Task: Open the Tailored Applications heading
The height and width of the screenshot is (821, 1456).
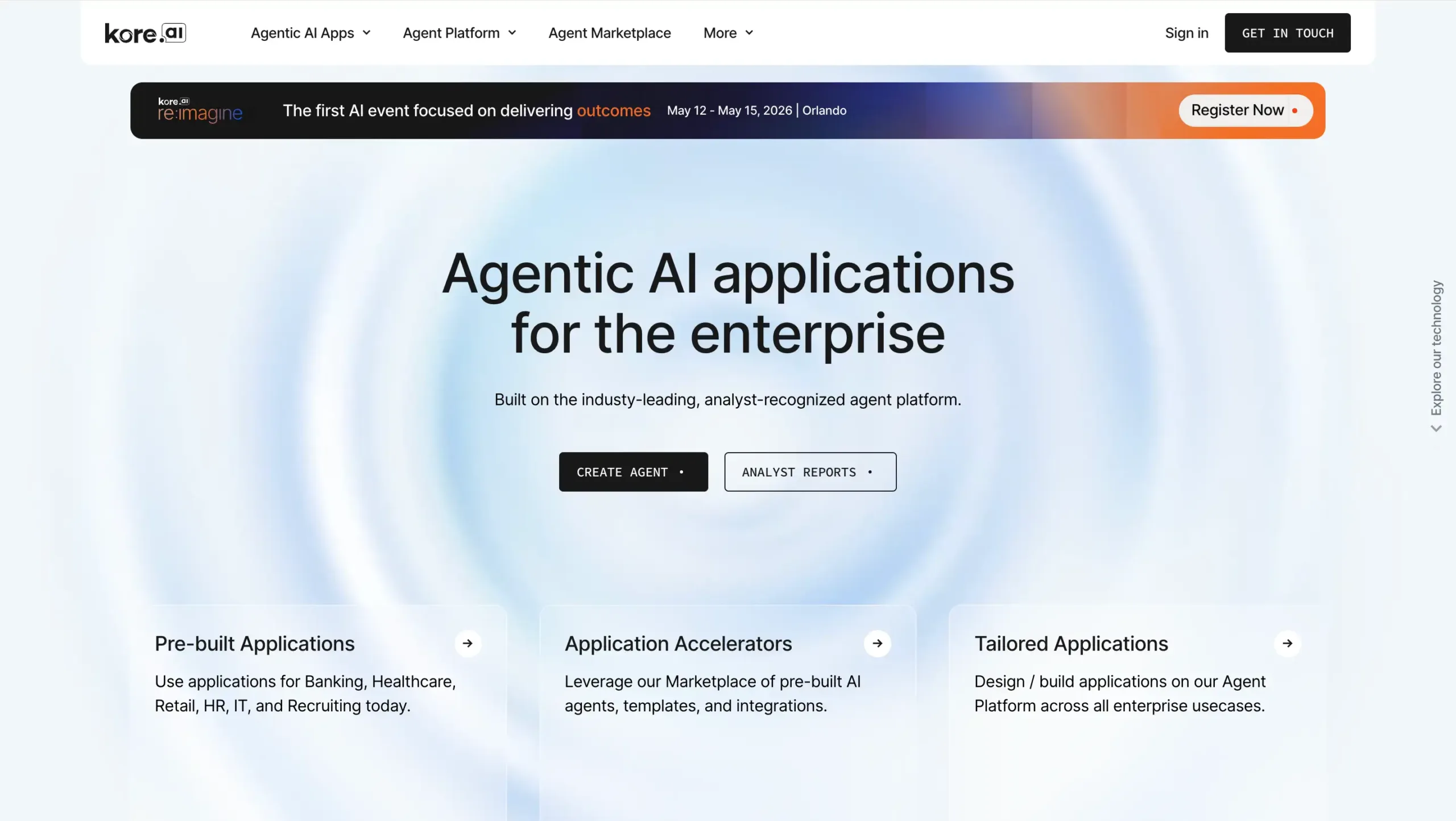Action: 1072,644
